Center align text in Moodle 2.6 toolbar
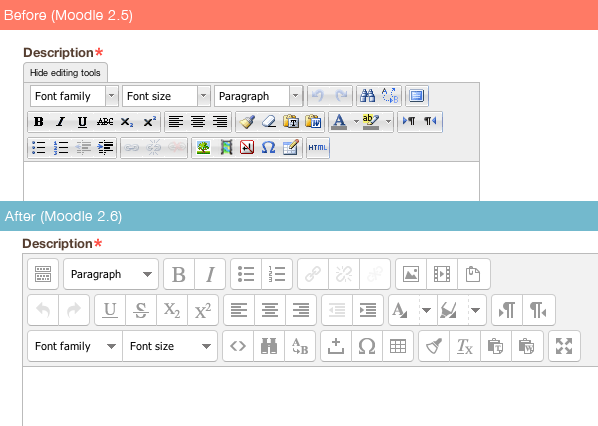The height and width of the screenshot is (426, 598). pyautogui.click(x=270, y=310)
